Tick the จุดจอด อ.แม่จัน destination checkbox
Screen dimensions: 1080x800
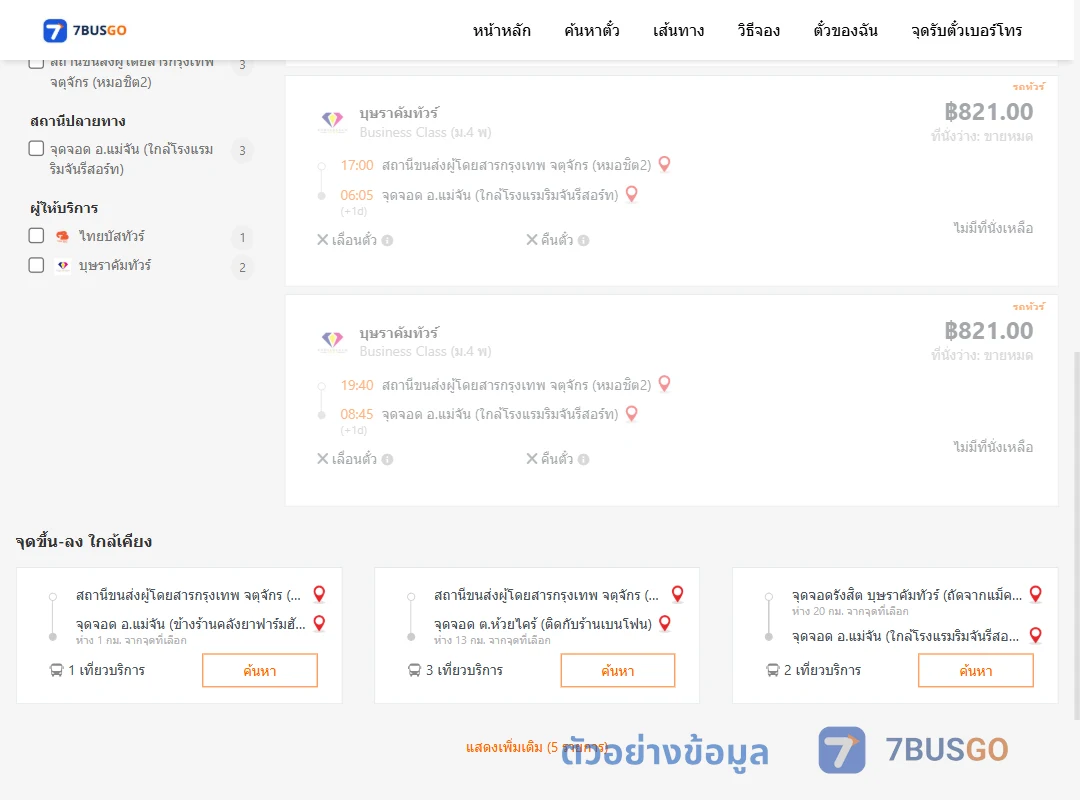[37, 148]
